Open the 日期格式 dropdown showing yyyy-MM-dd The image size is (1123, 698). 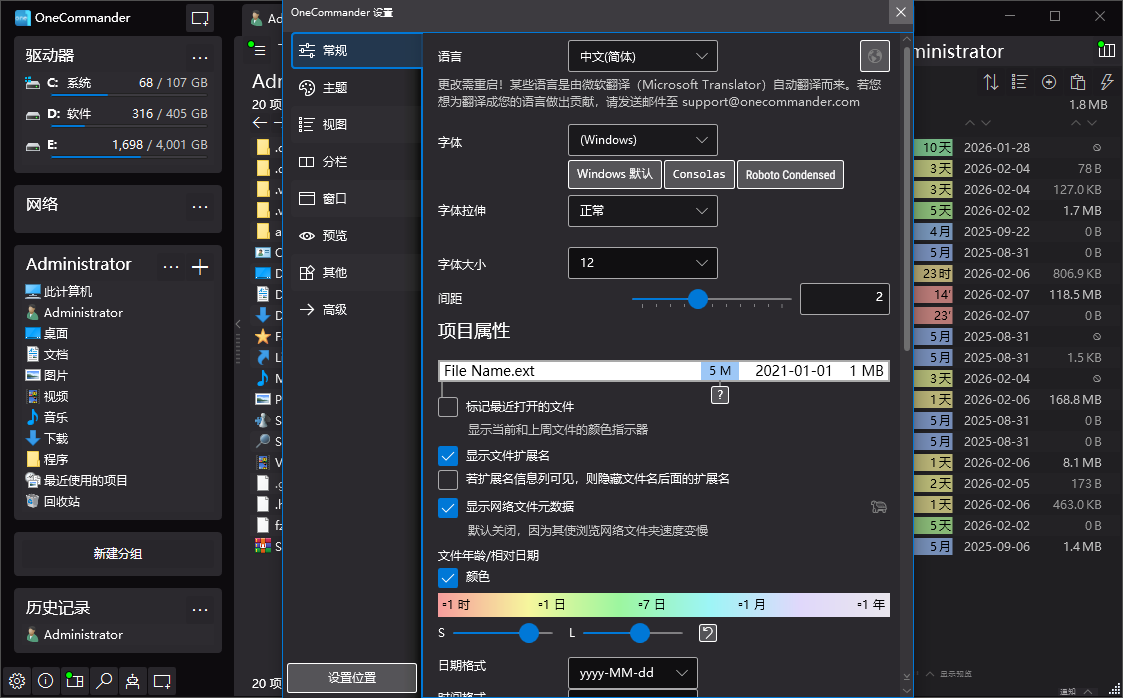(x=632, y=673)
